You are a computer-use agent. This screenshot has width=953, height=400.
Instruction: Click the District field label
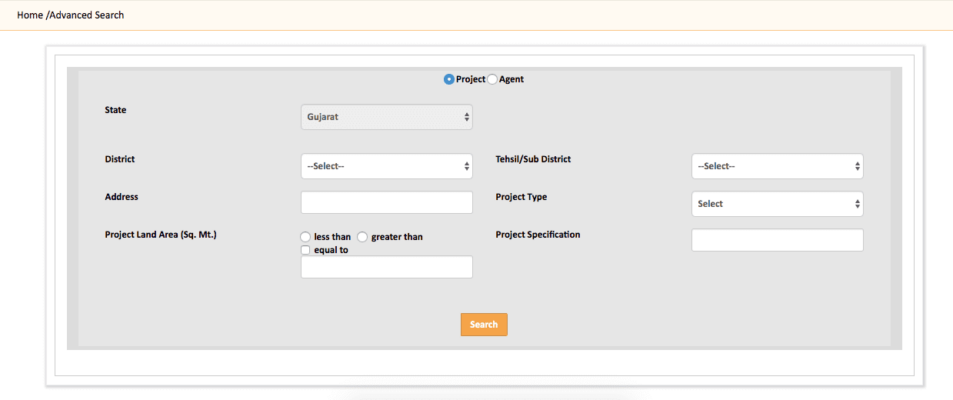tap(120, 159)
